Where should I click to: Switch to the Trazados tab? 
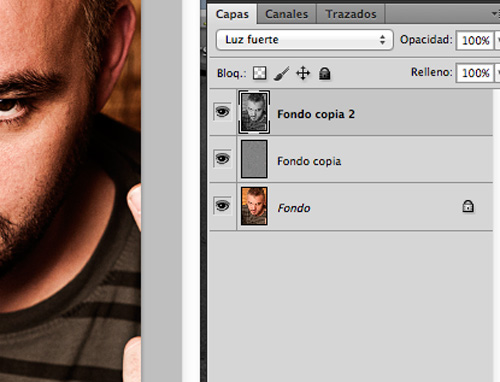pyautogui.click(x=351, y=14)
